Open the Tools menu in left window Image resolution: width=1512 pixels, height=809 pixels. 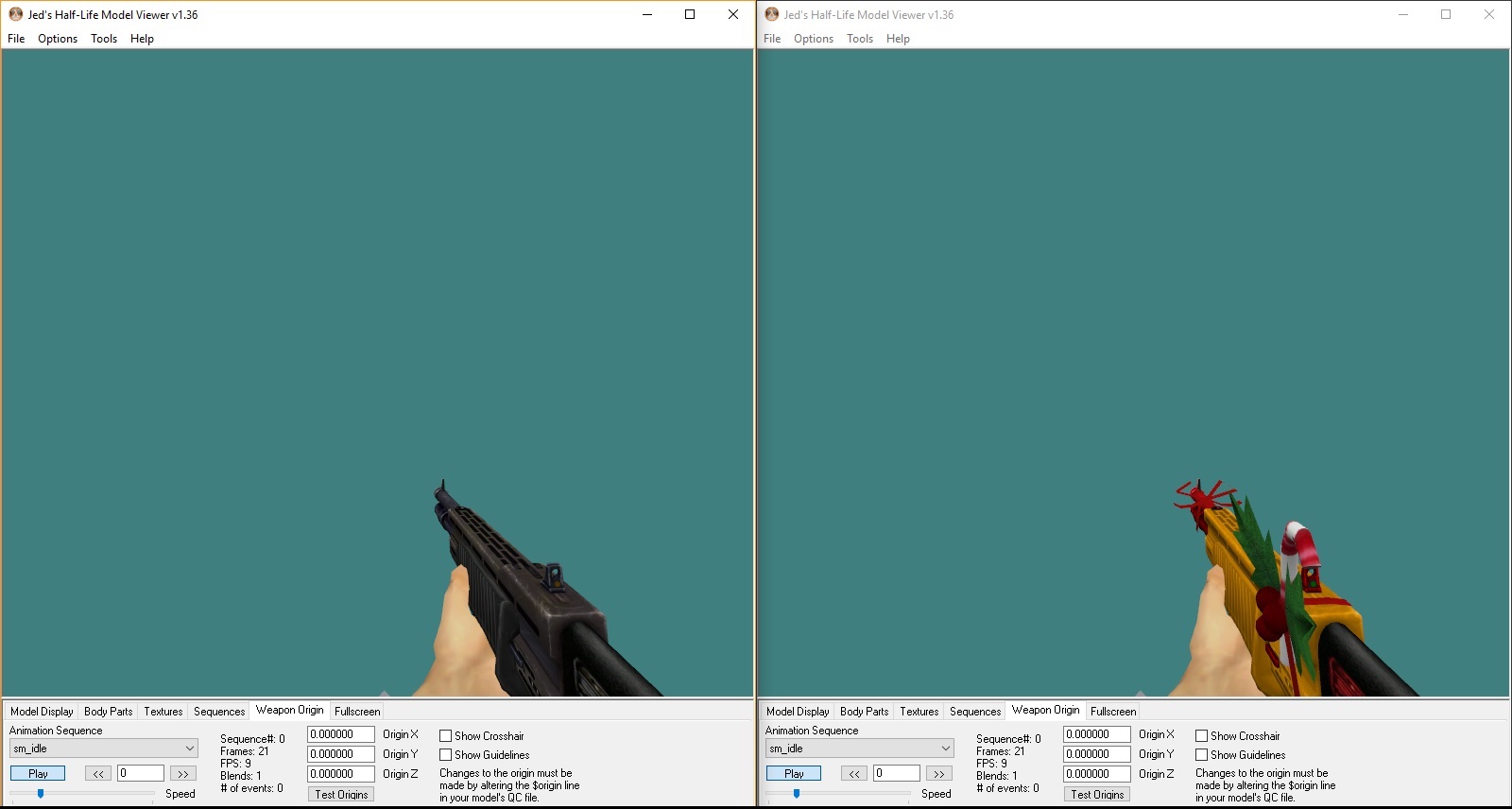pyautogui.click(x=104, y=39)
